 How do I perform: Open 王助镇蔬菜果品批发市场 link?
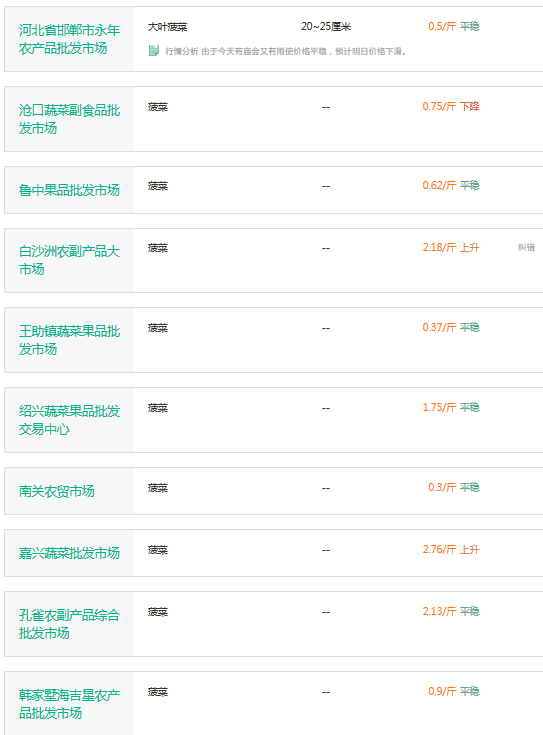(69, 340)
